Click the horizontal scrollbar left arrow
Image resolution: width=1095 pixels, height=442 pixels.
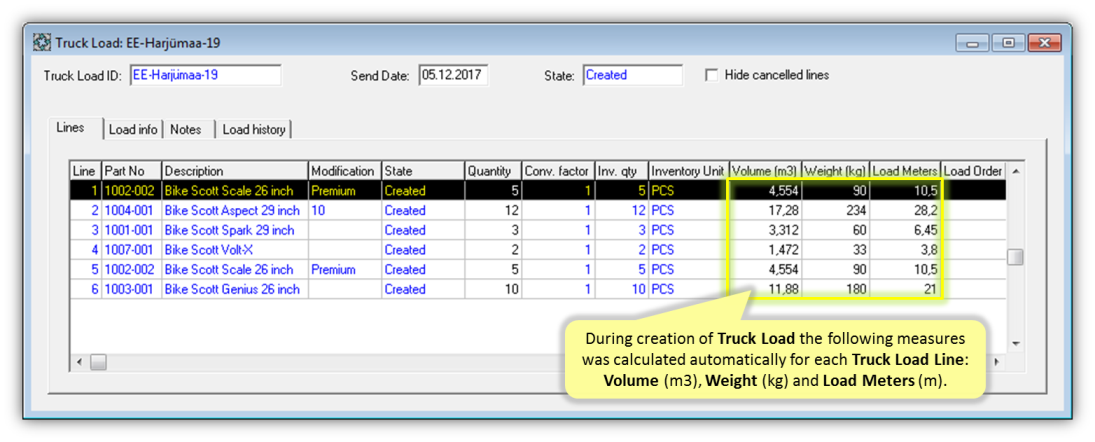[79, 362]
